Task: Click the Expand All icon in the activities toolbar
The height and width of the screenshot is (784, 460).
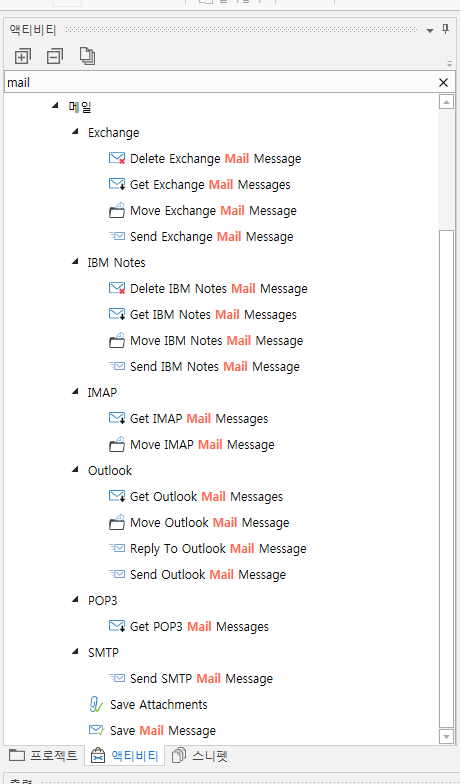Action: click(x=22, y=56)
